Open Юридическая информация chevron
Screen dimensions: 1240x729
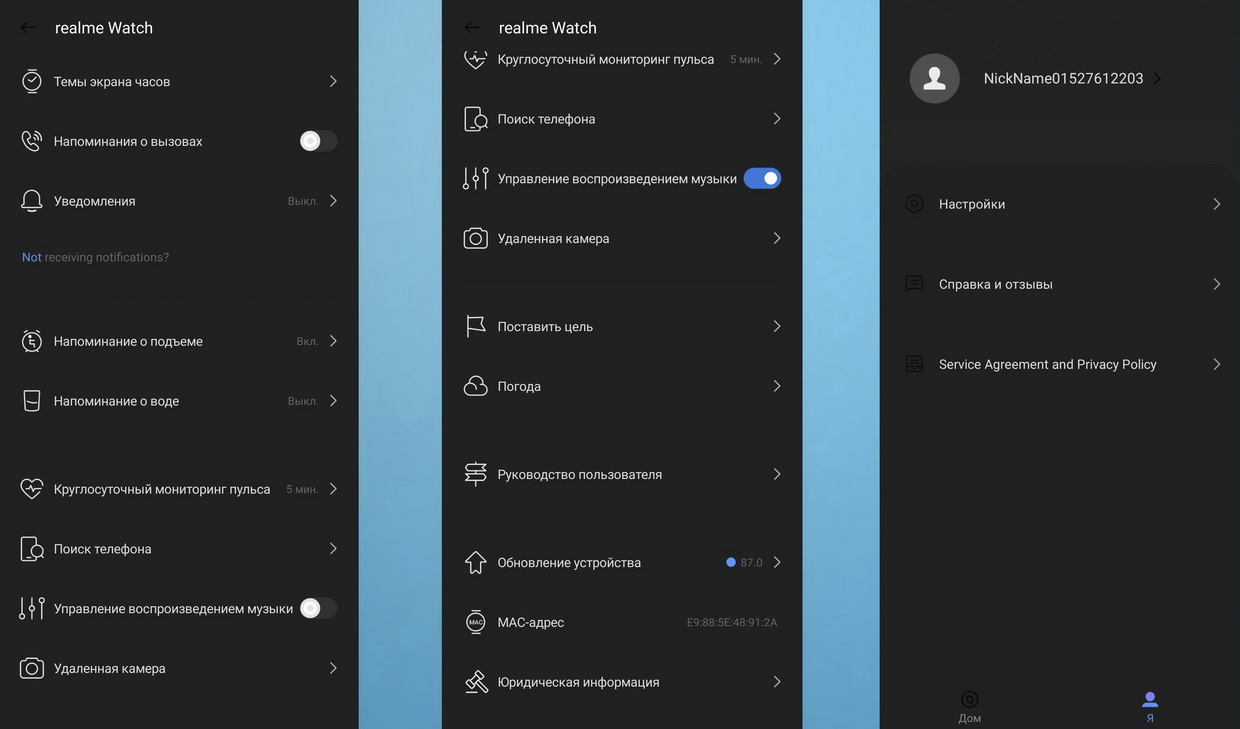click(x=777, y=682)
